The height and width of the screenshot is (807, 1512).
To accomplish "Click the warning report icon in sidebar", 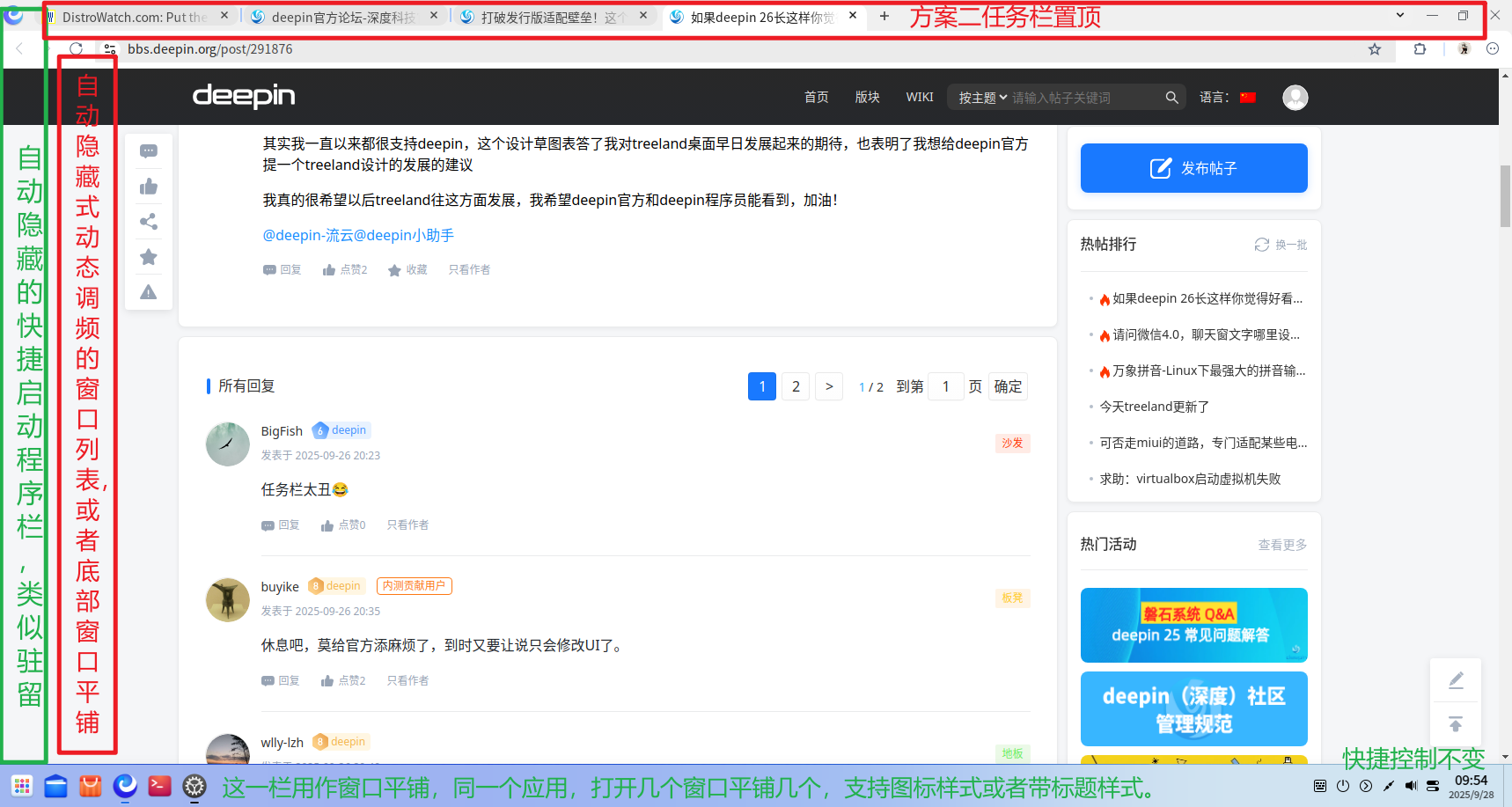I will tap(149, 292).
